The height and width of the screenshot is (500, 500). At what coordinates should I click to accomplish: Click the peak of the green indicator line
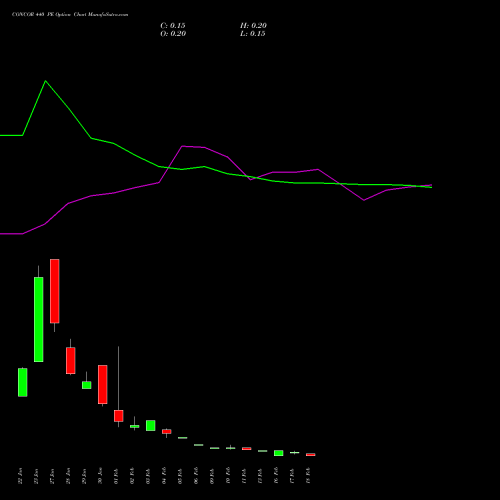[x=46, y=81]
